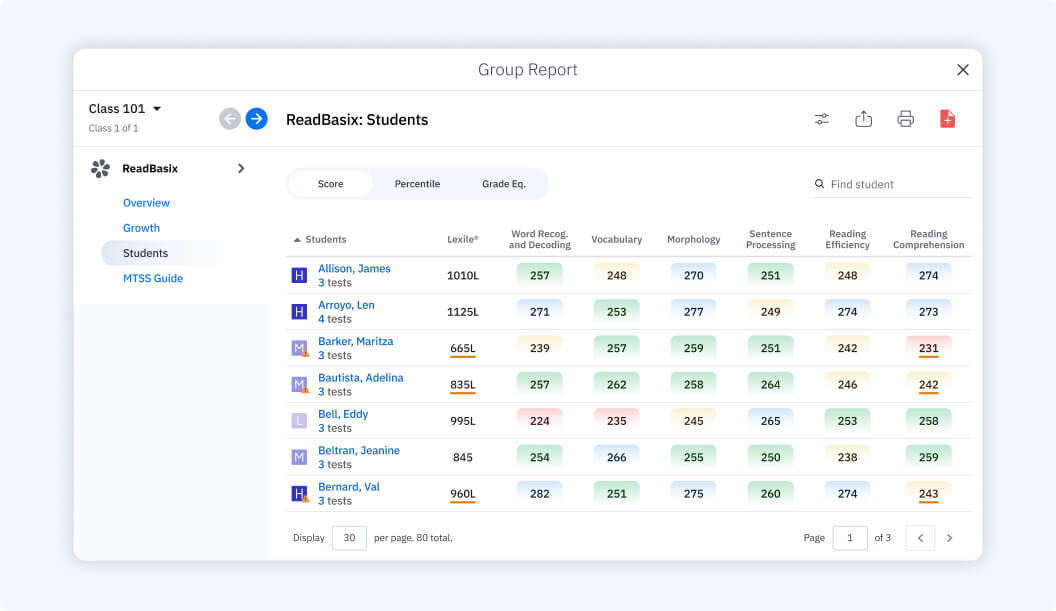
Task: Open the MTSS Guide
Action: 153,278
